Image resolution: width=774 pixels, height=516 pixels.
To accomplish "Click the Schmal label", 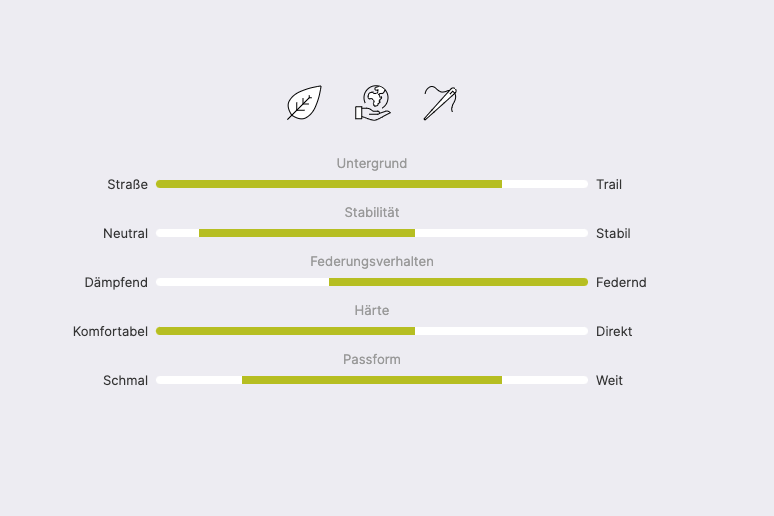I will (125, 380).
